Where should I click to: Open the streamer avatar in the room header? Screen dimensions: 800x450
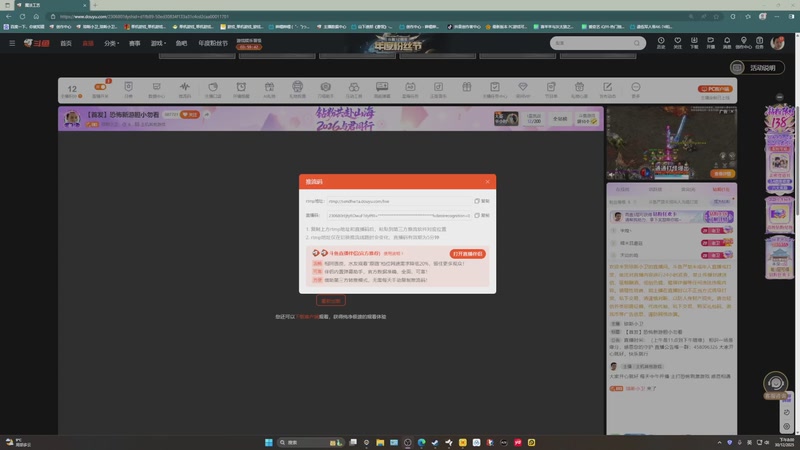pos(72,118)
